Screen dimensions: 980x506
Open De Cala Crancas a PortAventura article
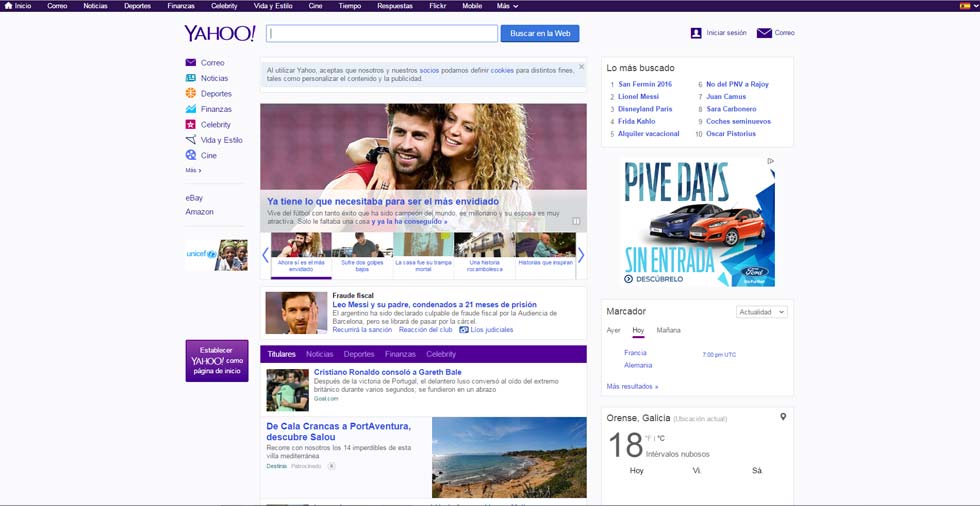point(338,431)
